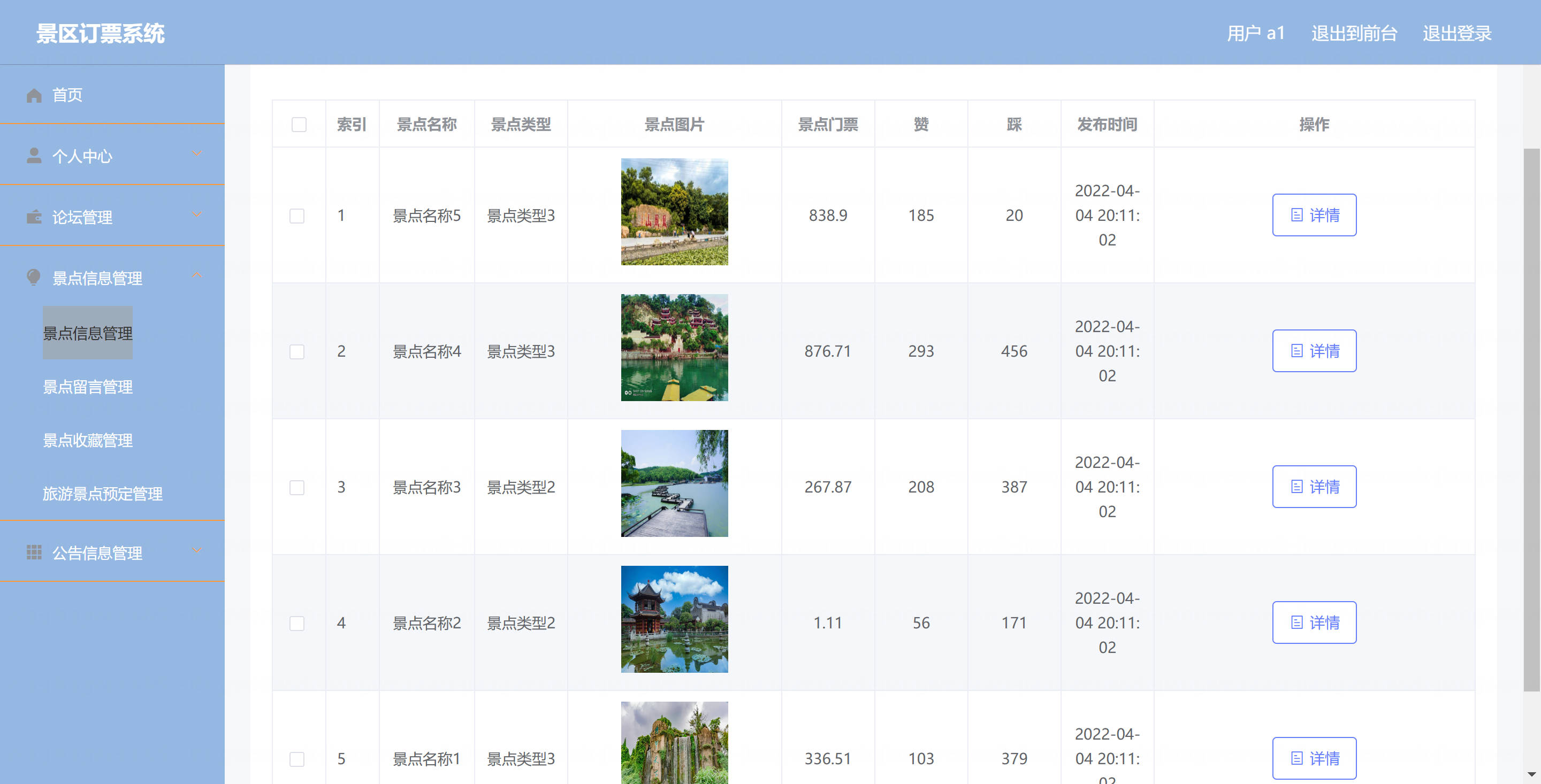Expand the 公告信息管理 menu chevron
The width and height of the screenshot is (1541, 784).
coord(197,550)
